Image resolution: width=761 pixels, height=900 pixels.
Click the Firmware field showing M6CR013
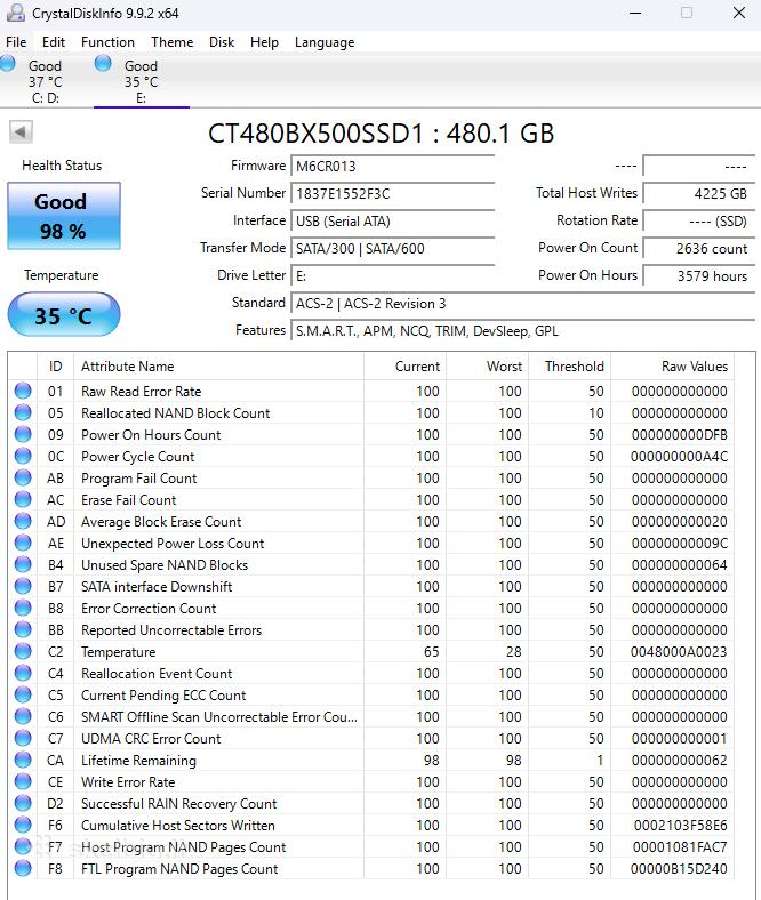coord(393,166)
